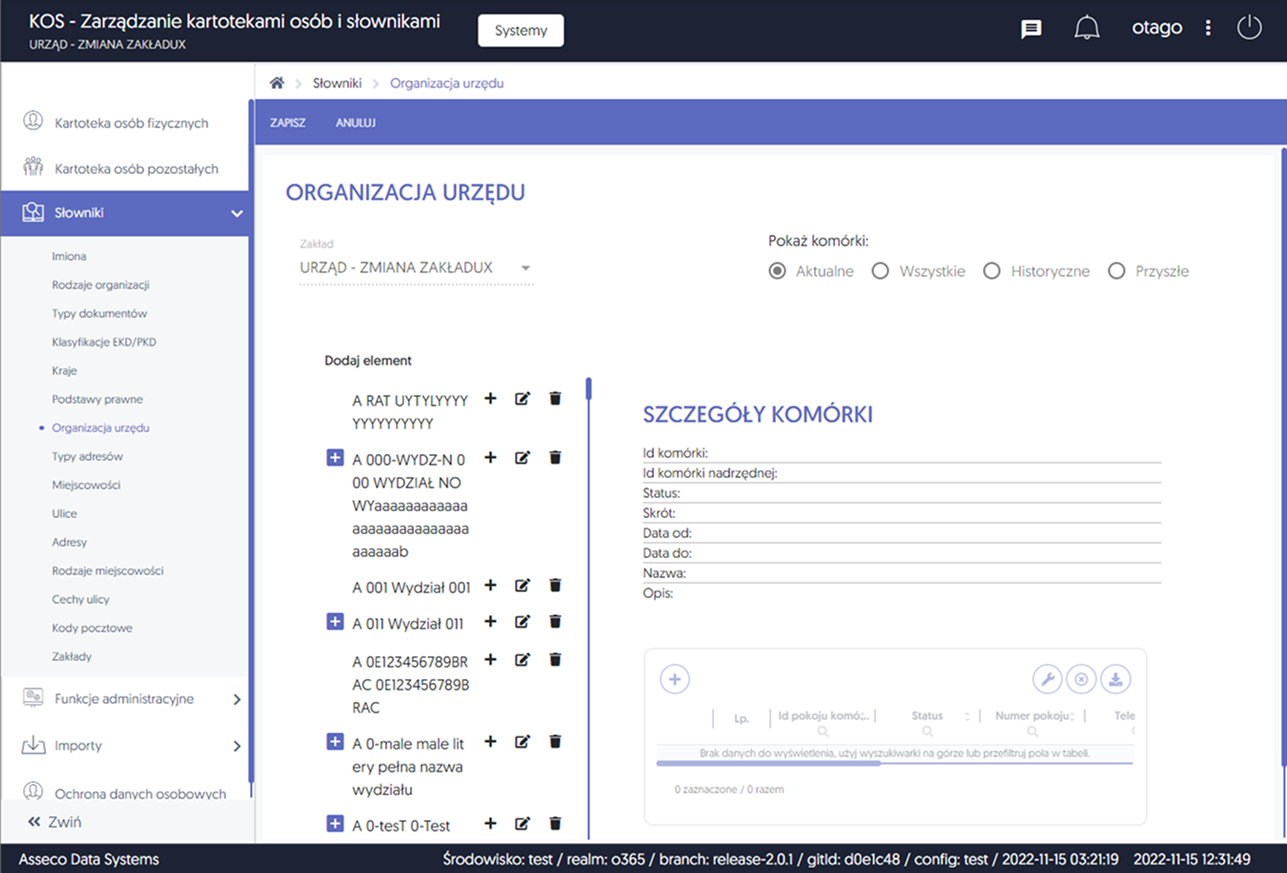Delete A 011 Wydział 011
The width and height of the screenshot is (1287, 873).
coord(556,621)
